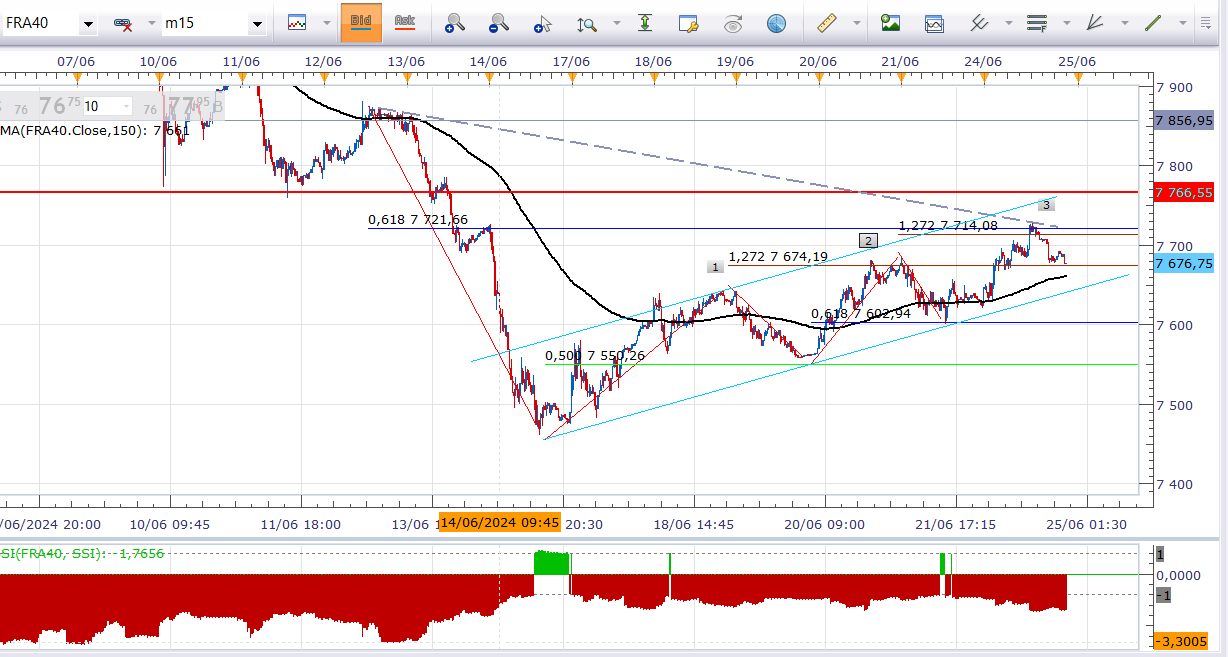Click the blue radar icon

point(776,22)
